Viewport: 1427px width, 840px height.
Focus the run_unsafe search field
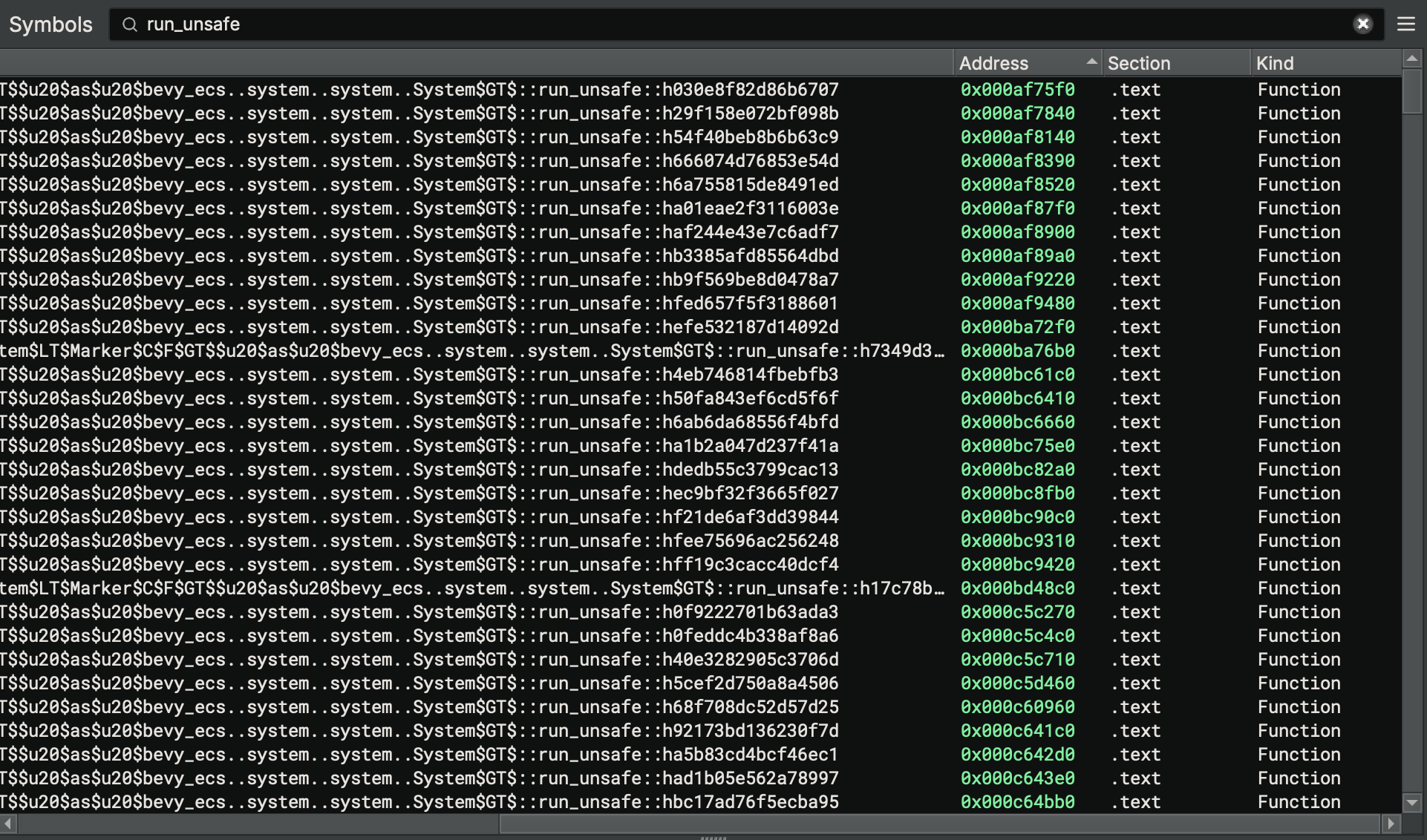coord(746,24)
